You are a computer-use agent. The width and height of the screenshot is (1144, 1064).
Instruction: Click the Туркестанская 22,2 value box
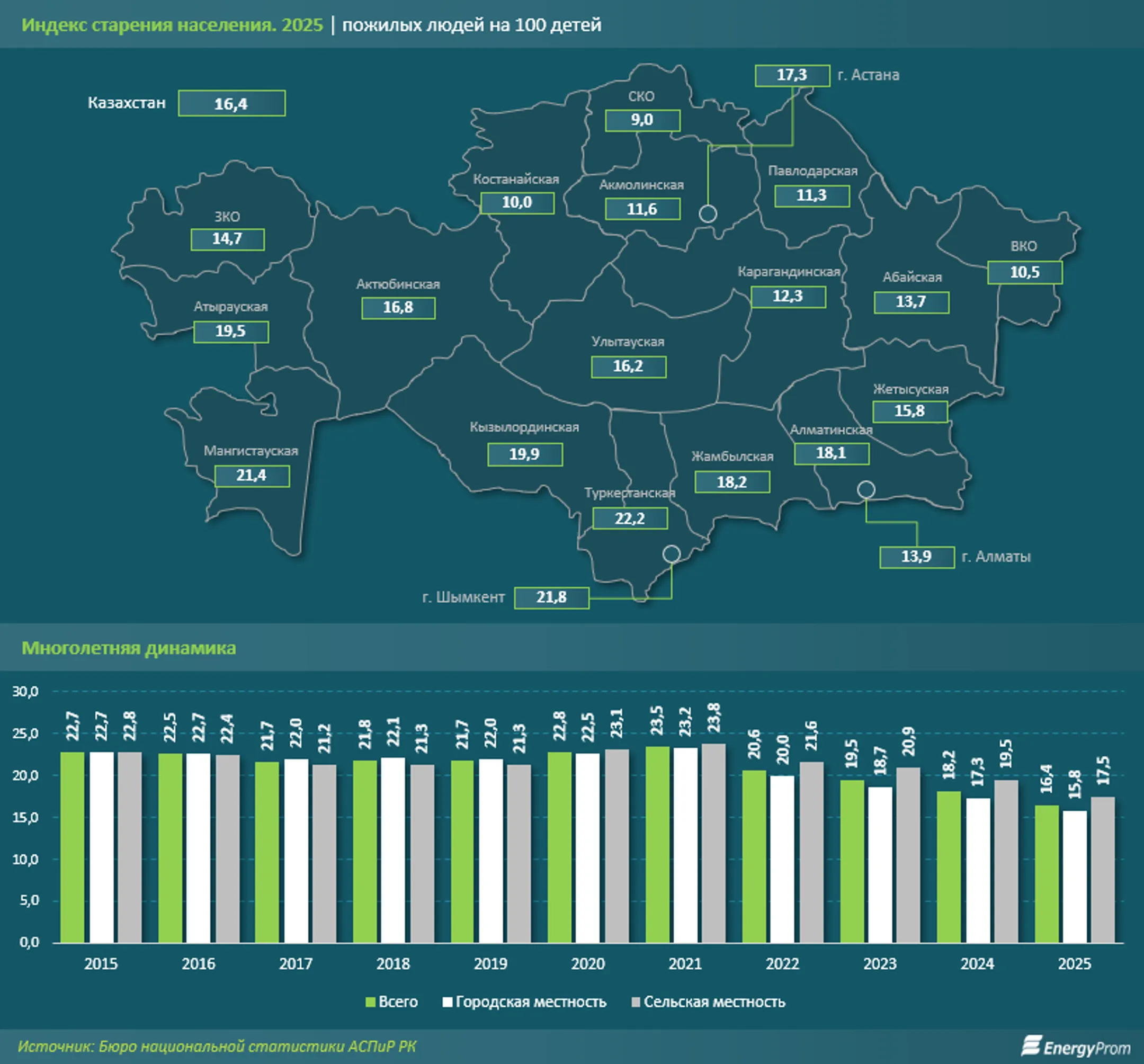click(630, 518)
